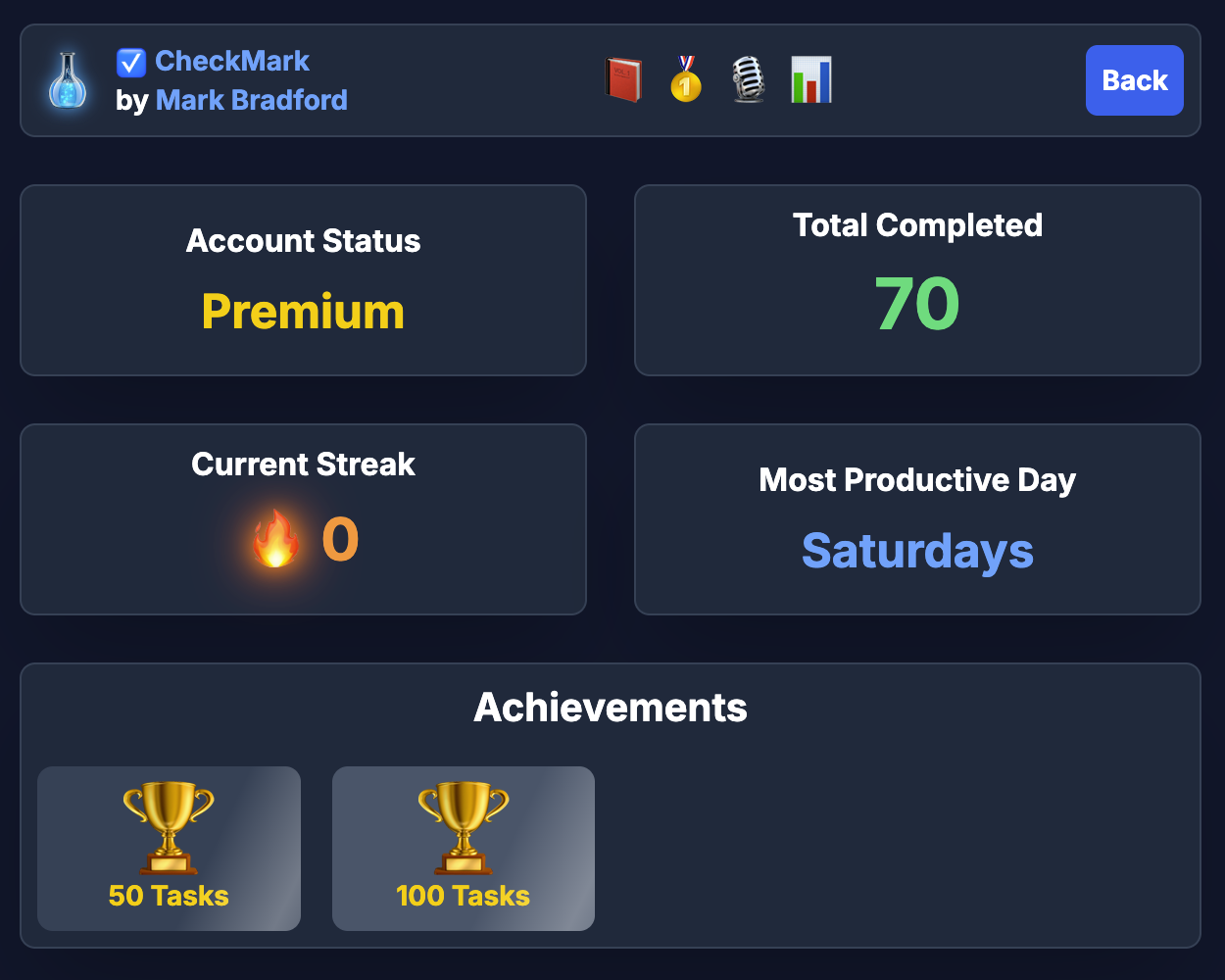Select the Premium status text
The width and height of the screenshot is (1225, 980).
point(303,312)
